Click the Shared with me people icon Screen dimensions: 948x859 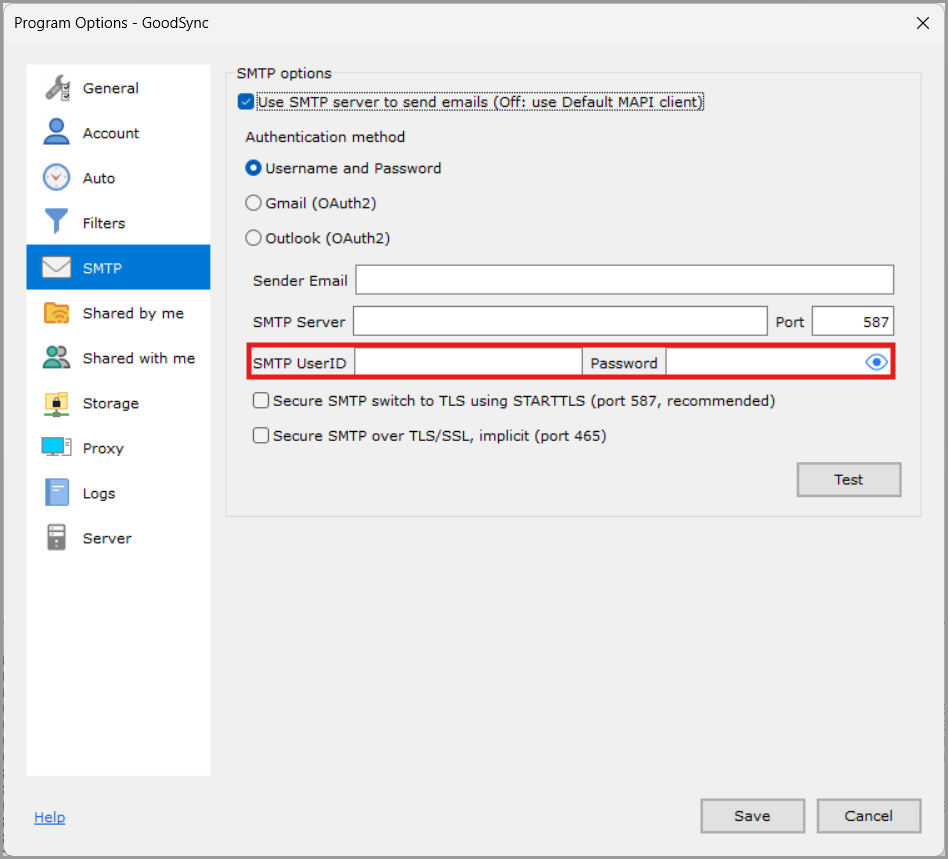(56, 357)
